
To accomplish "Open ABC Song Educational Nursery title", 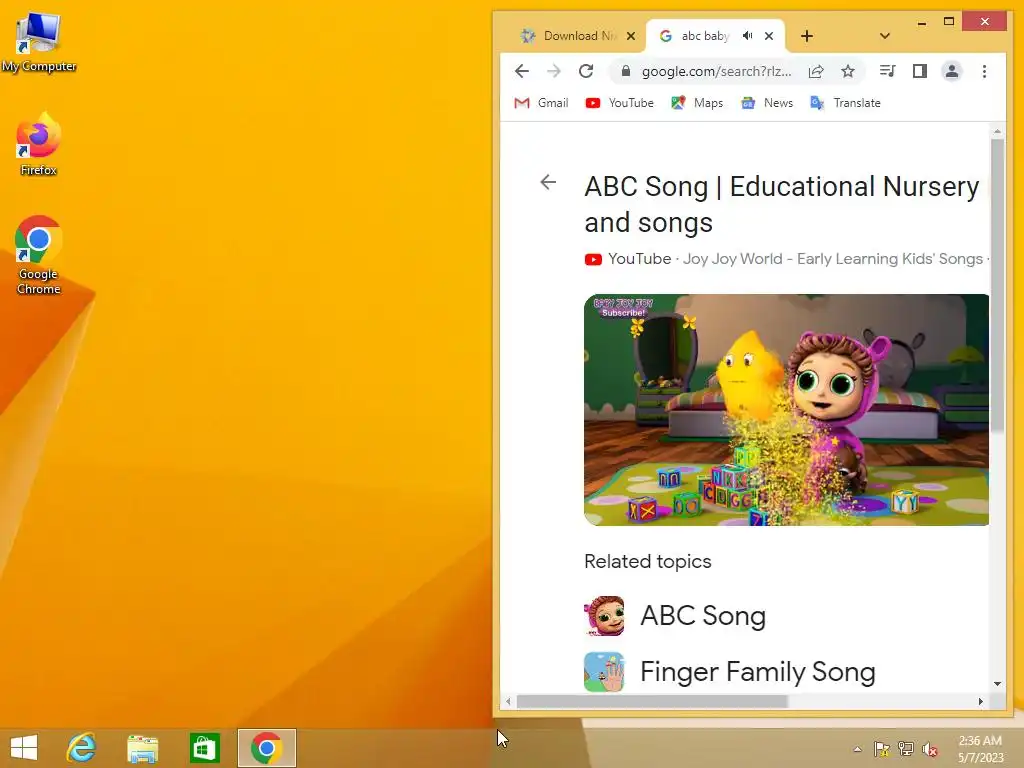I will [782, 204].
